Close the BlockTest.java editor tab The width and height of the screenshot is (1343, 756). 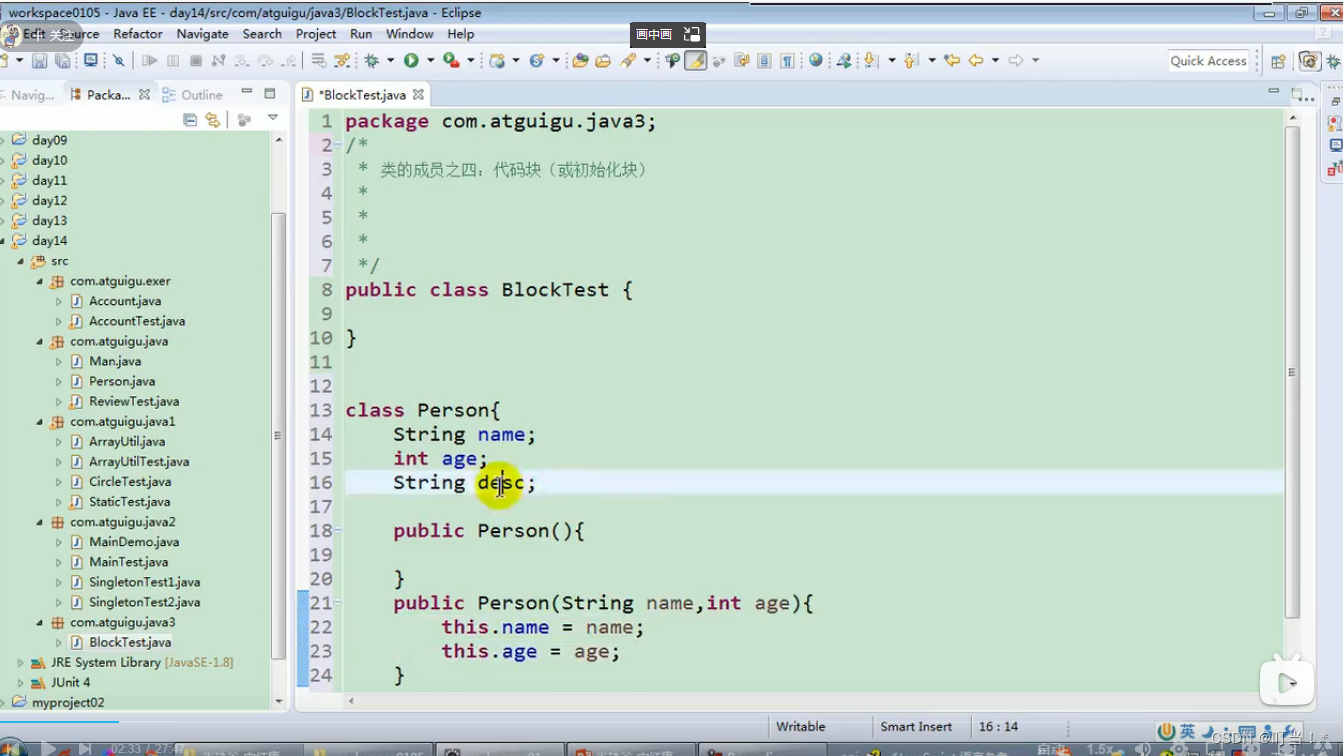[x=418, y=95]
